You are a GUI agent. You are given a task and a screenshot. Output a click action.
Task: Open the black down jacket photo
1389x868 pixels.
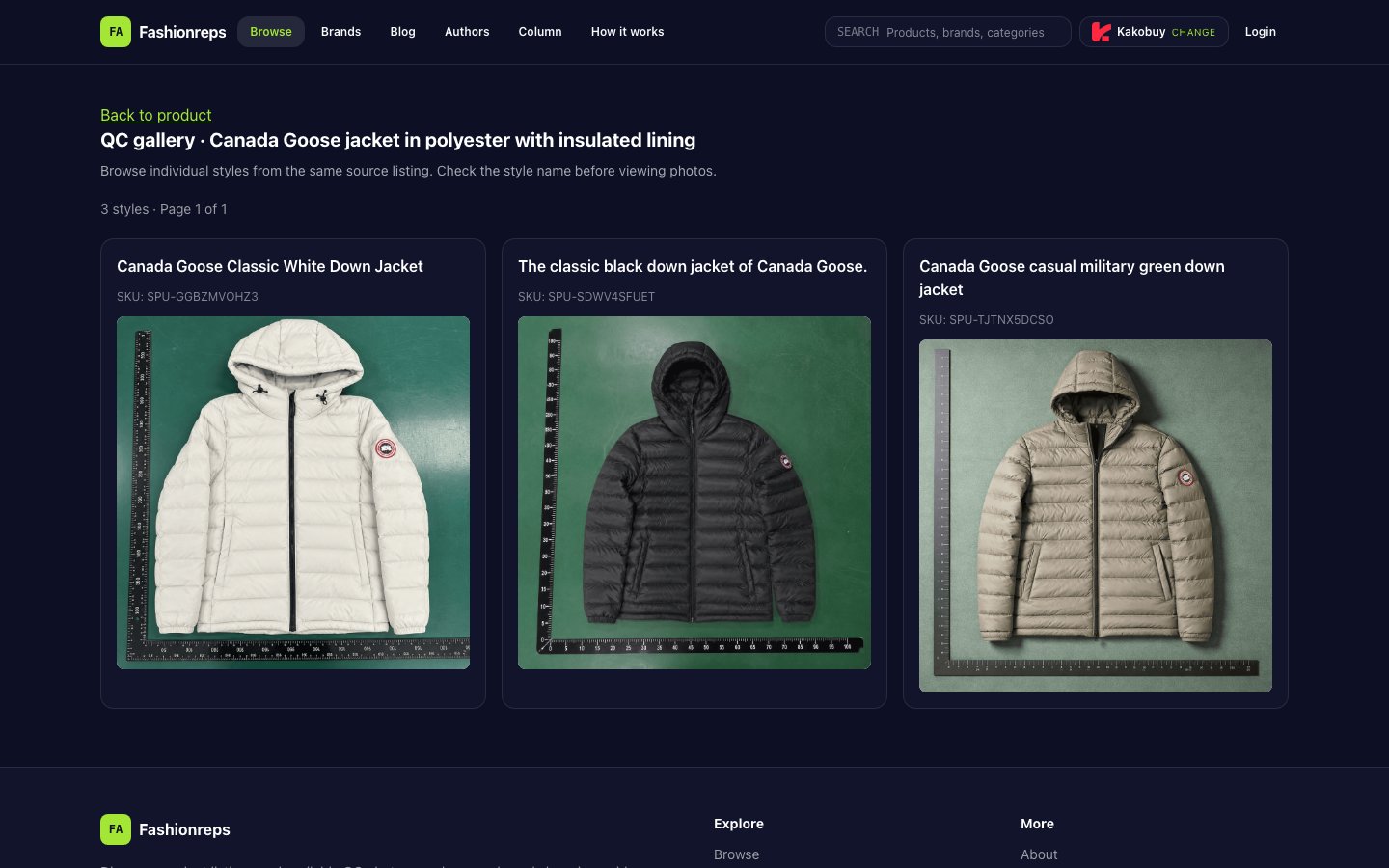tap(694, 493)
